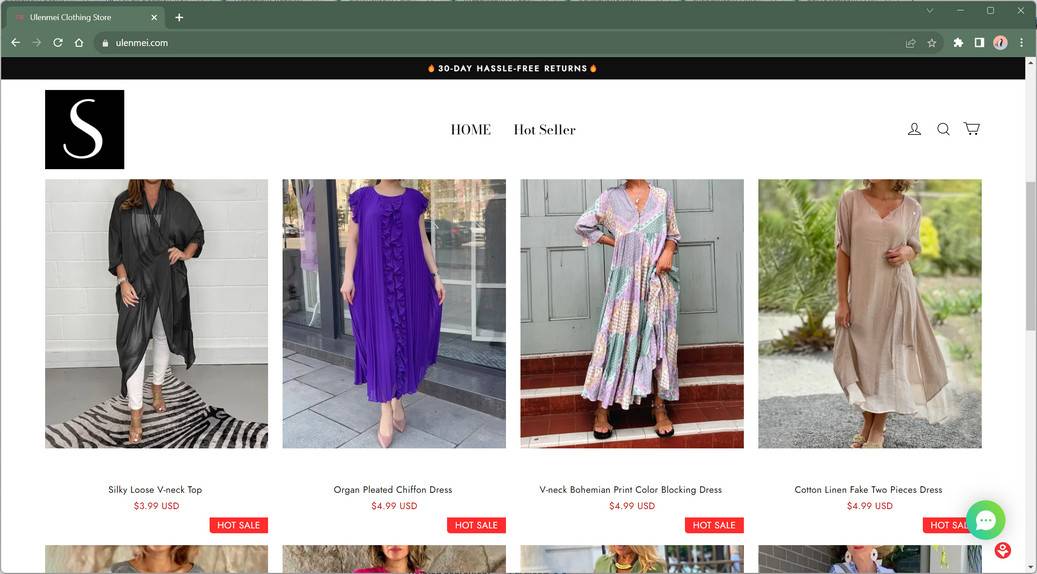This screenshot has height=574, width=1037.
Task: Open a new tab with plus button
Action: (179, 17)
